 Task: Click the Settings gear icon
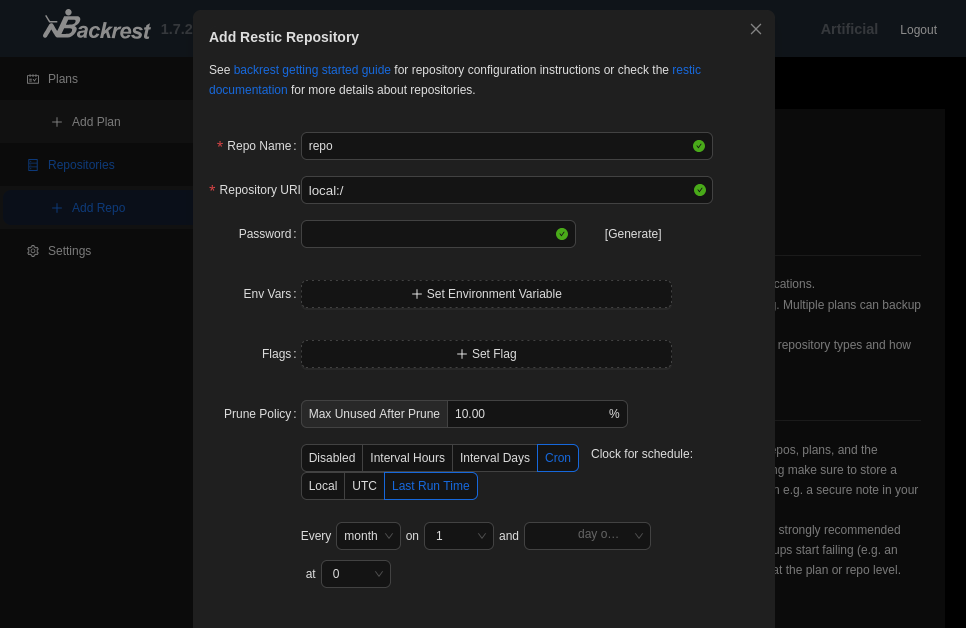coord(33,251)
